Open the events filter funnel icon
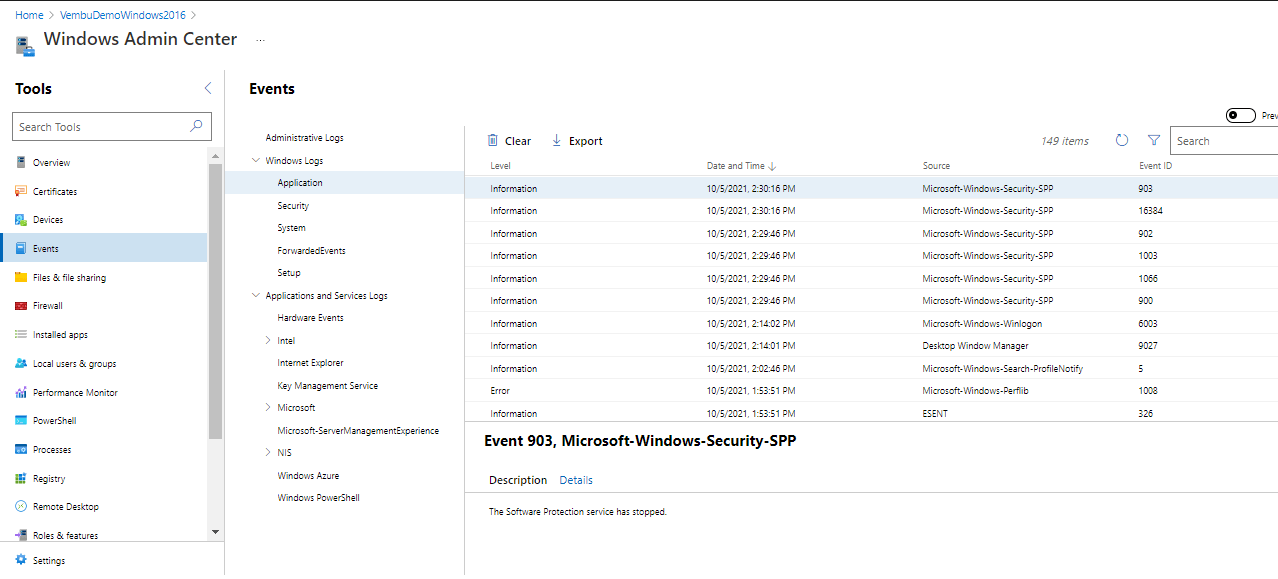This screenshot has width=1278, height=579. (1154, 141)
